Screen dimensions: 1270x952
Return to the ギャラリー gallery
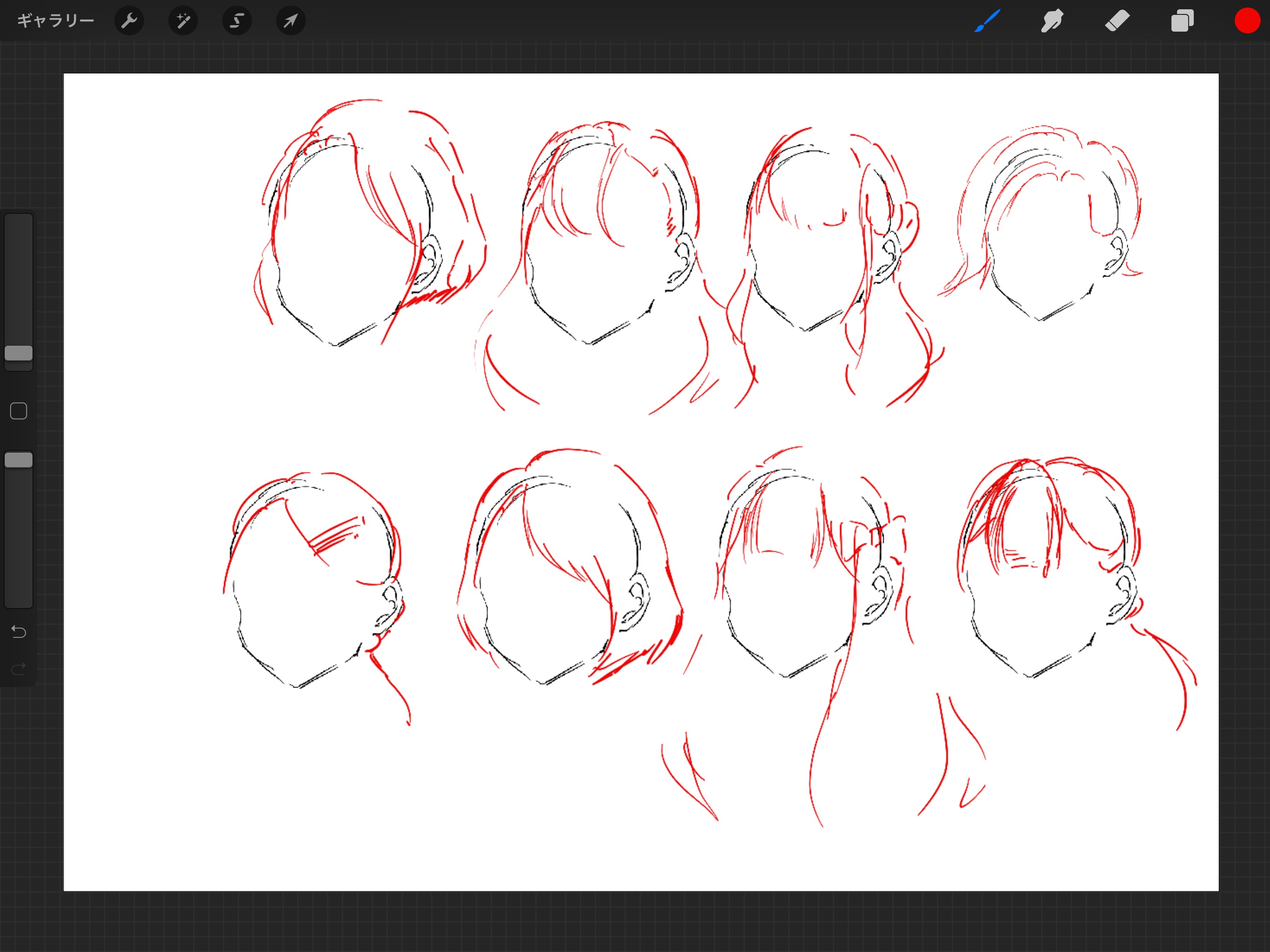click(x=55, y=20)
